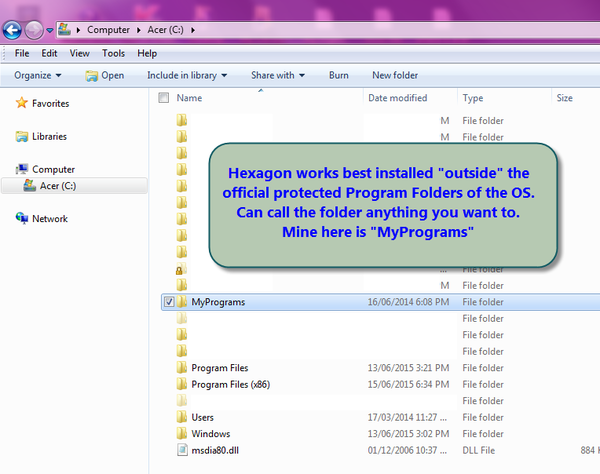Expand Include in library dropdown
The height and width of the screenshot is (474, 600).
(x=187, y=75)
